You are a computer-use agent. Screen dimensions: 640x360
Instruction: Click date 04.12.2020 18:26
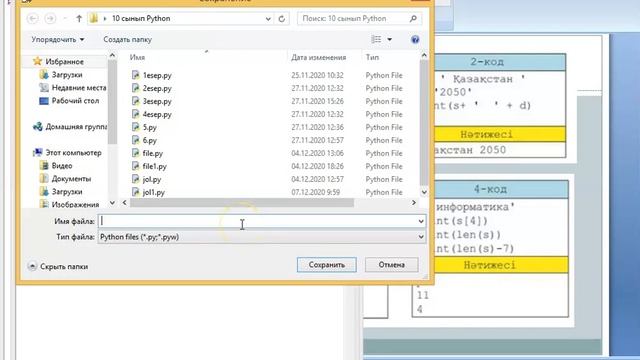pos(317,166)
